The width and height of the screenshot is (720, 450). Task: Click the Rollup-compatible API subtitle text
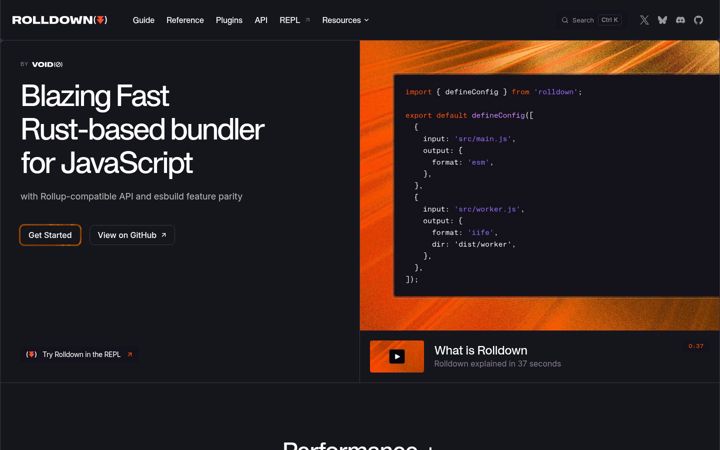coord(131,197)
